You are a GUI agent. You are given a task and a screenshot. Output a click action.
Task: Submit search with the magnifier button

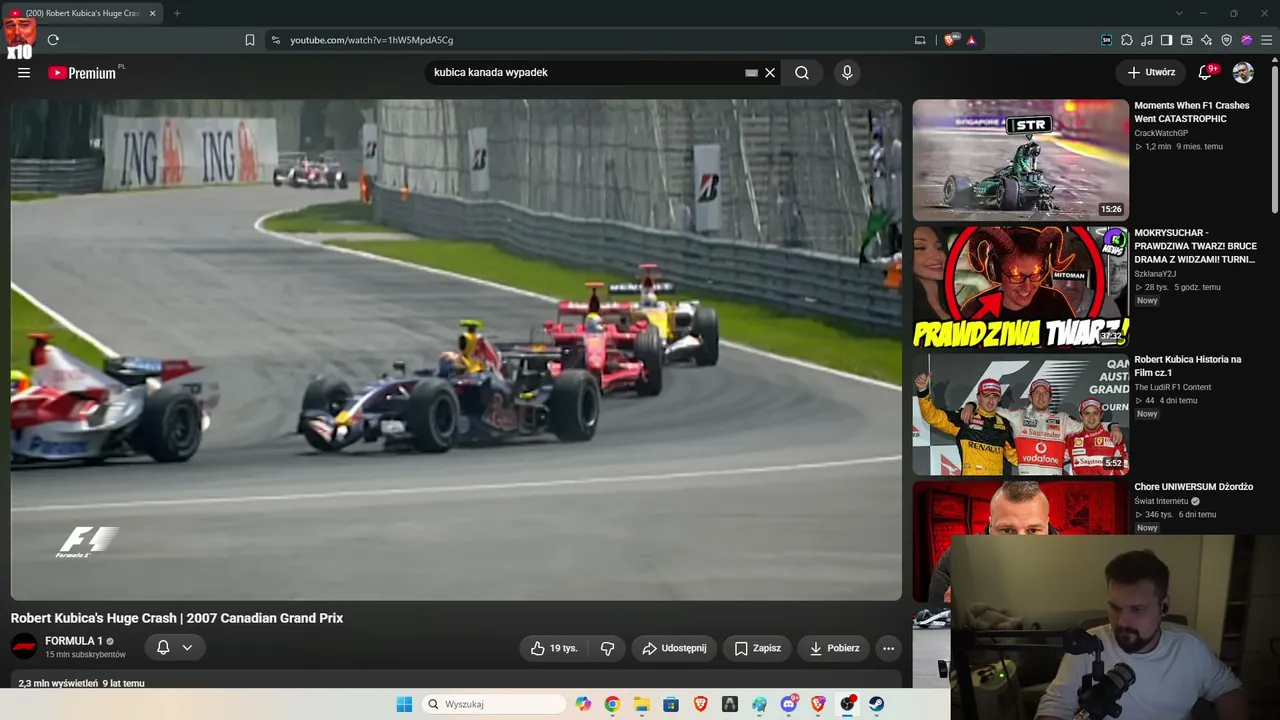coord(802,72)
